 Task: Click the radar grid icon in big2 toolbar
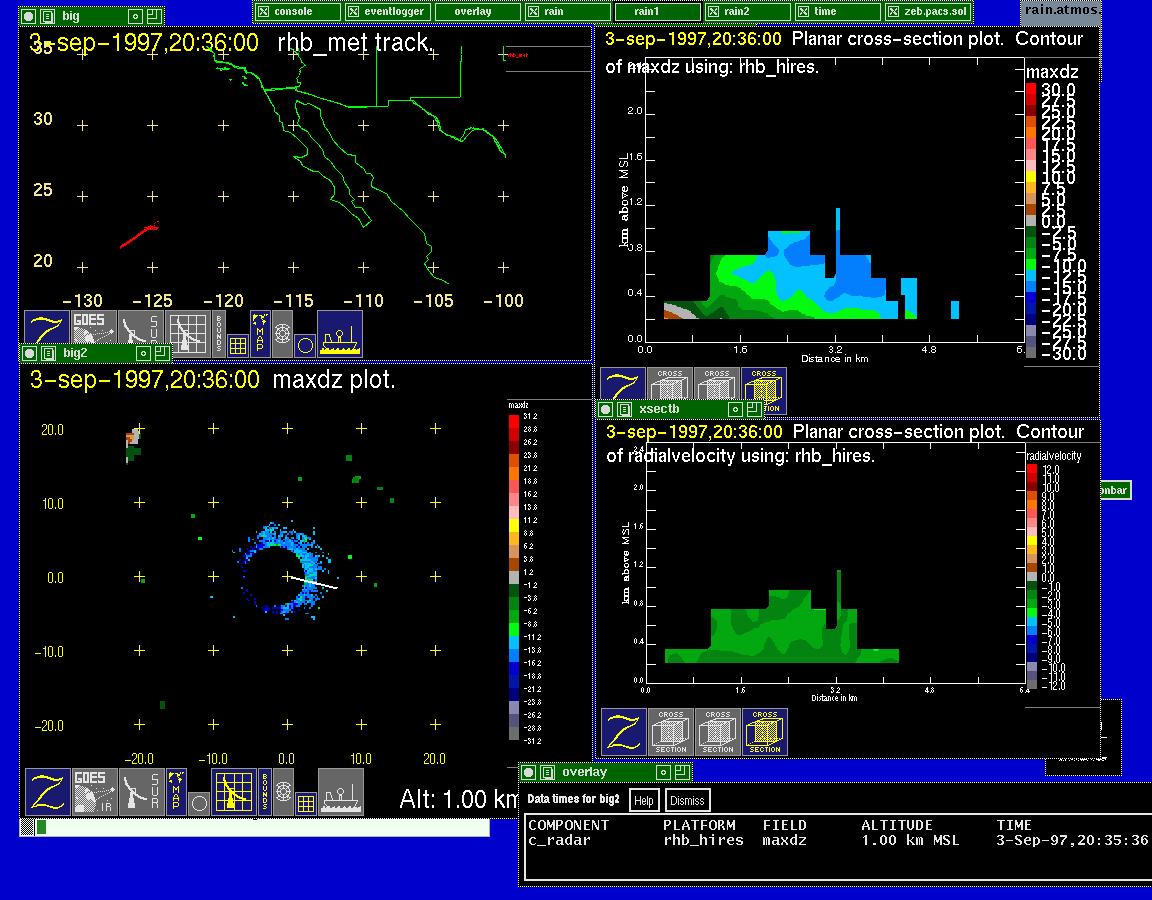233,790
